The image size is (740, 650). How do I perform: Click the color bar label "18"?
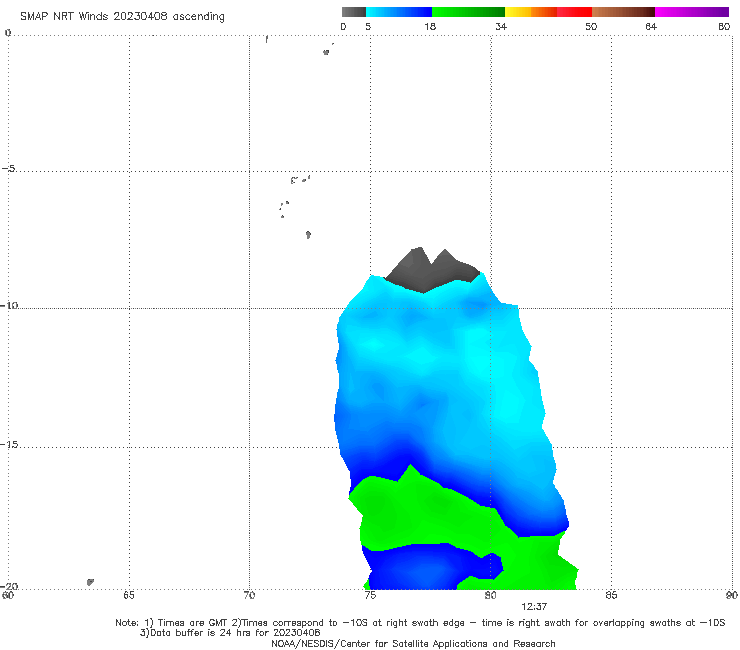click(430, 26)
